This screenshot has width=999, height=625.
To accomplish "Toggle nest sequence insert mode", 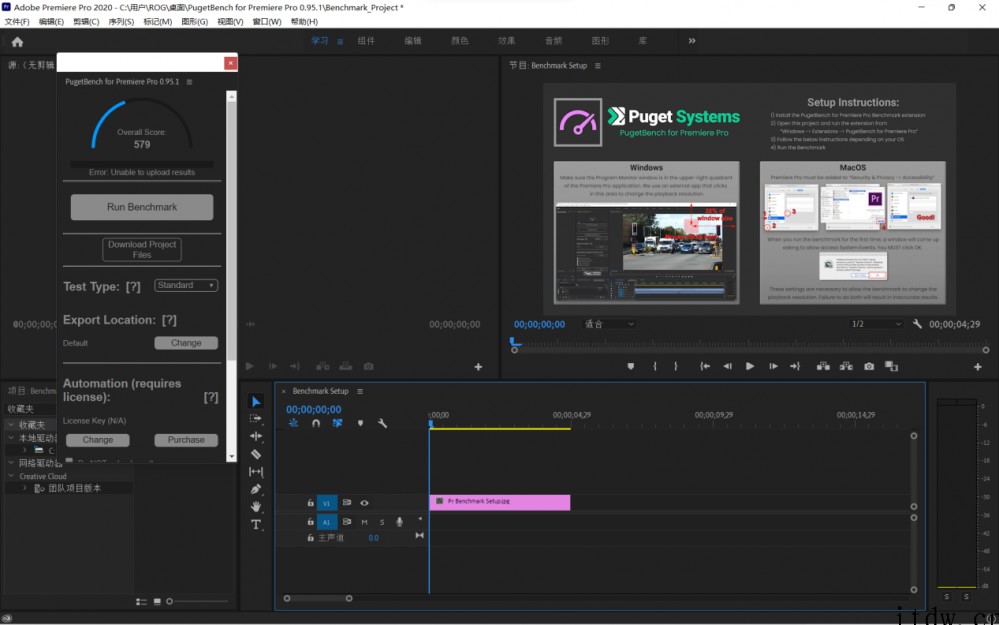I will tap(293, 423).
